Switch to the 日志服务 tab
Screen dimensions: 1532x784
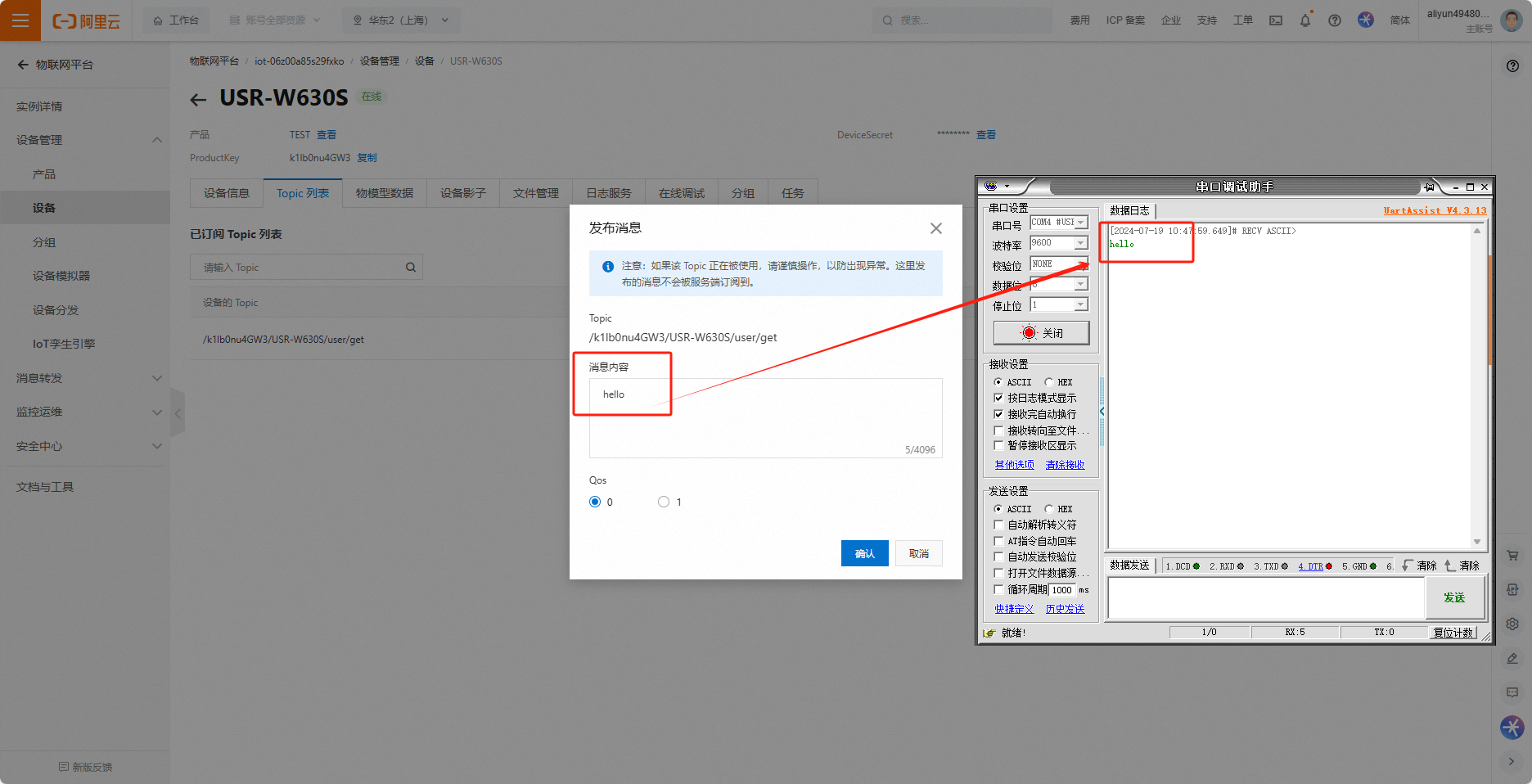click(608, 193)
